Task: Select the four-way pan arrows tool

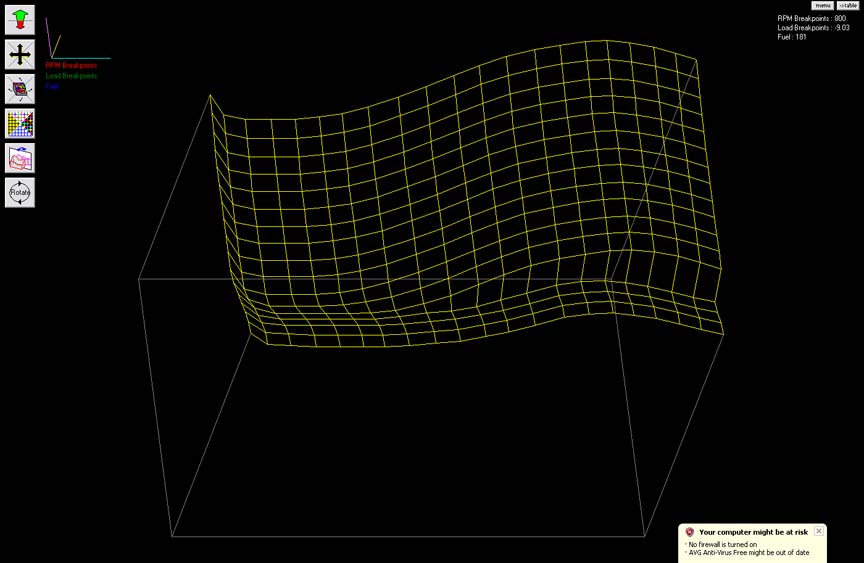Action: (20, 55)
